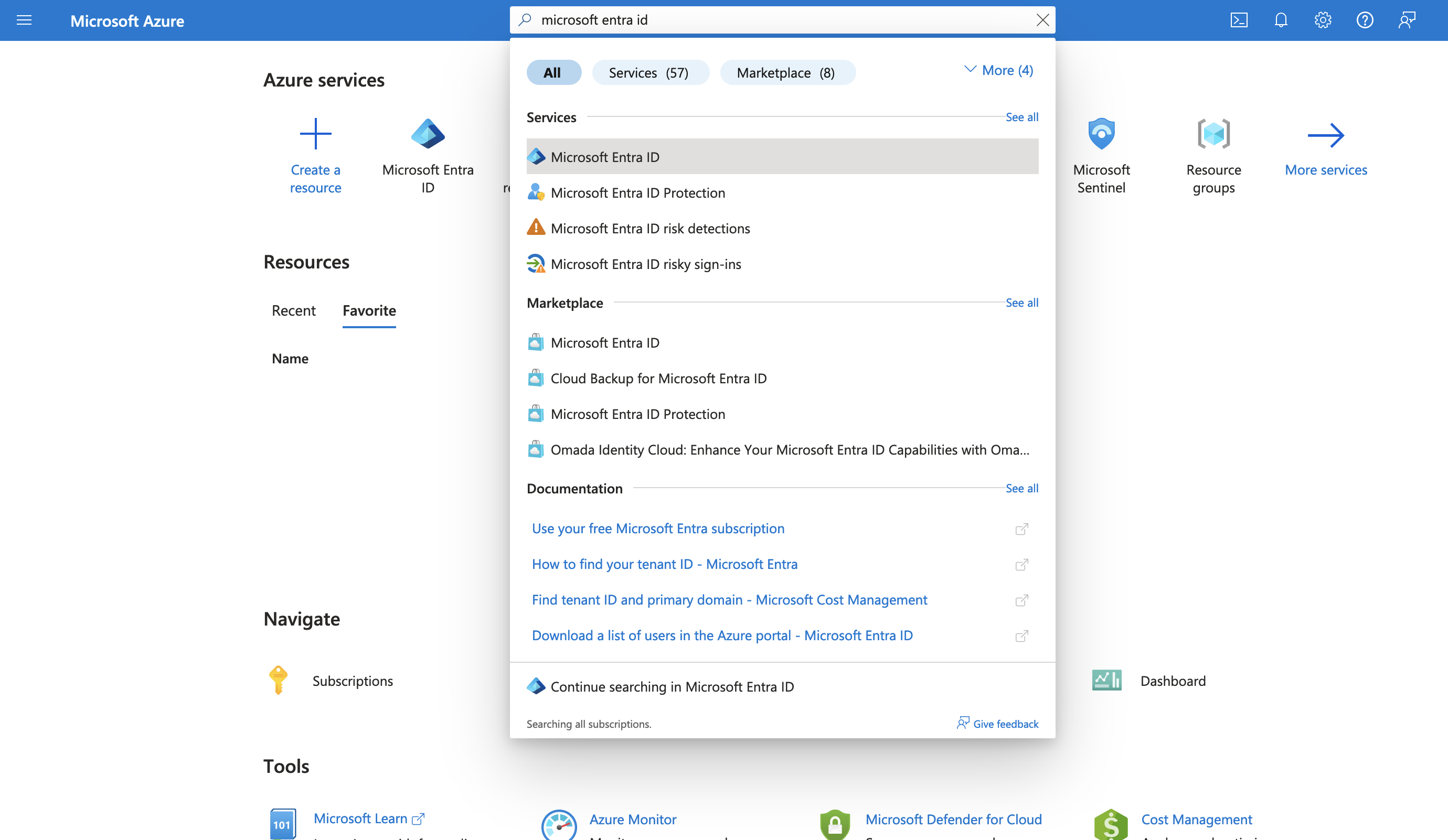Click external link icon for free subscription doc
The height and width of the screenshot is (840, 1448).
pos(1021,529)
